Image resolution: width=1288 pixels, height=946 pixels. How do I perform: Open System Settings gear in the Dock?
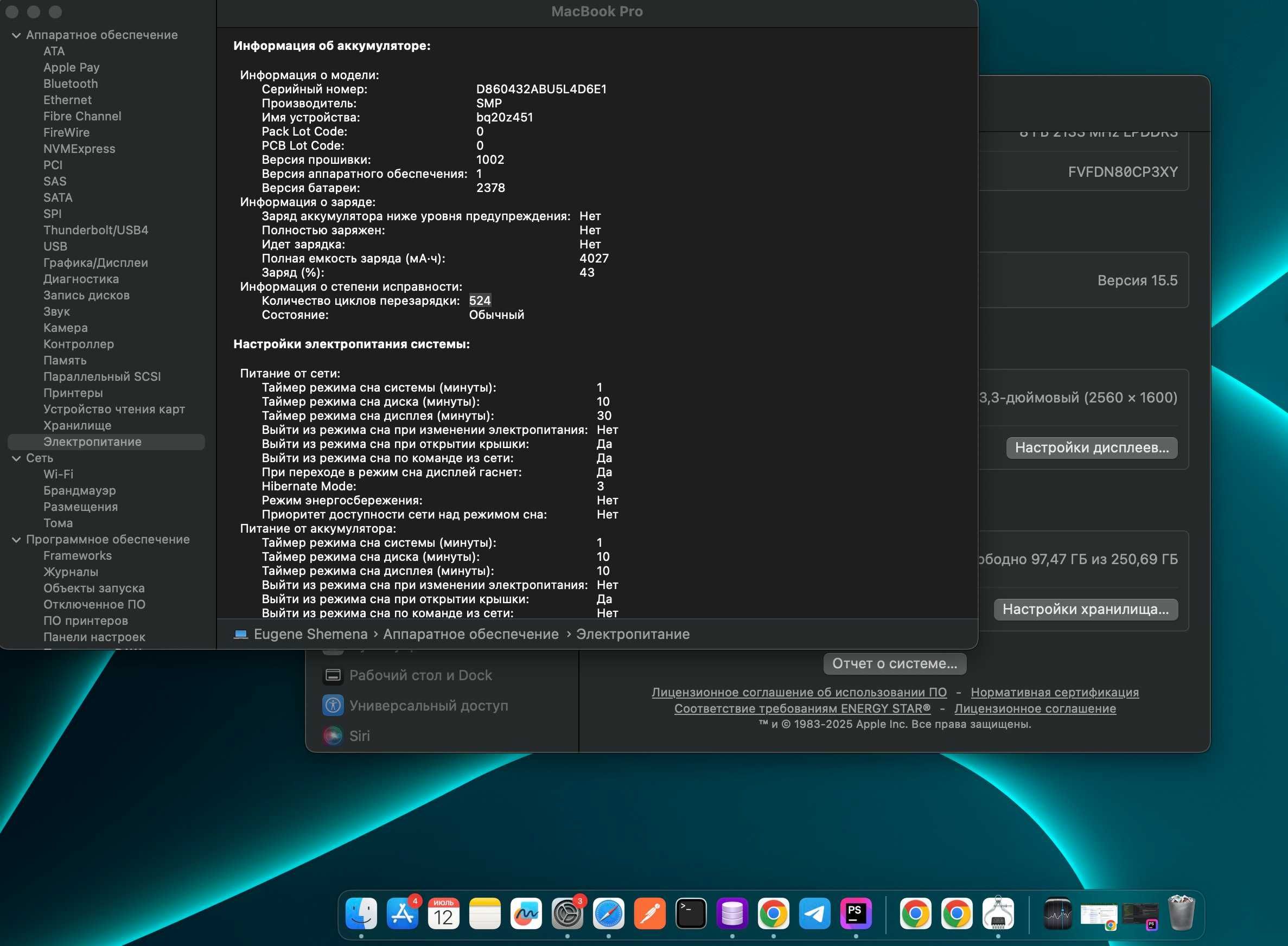click(x=568, y=913)
